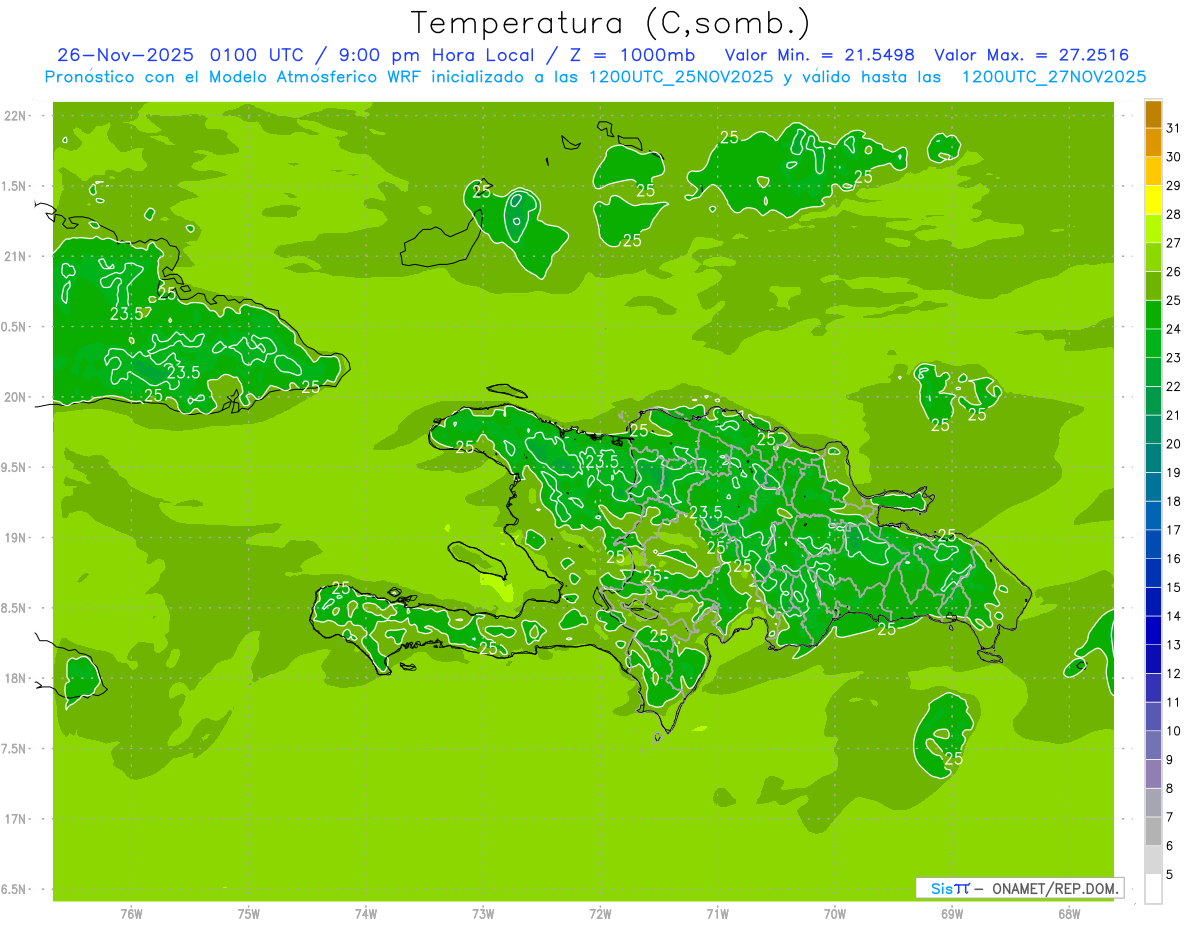Click the color scale swatch between 19 and 20
The width and height of the screenshot is (1200, 927).
click(x=1153, y=458)
